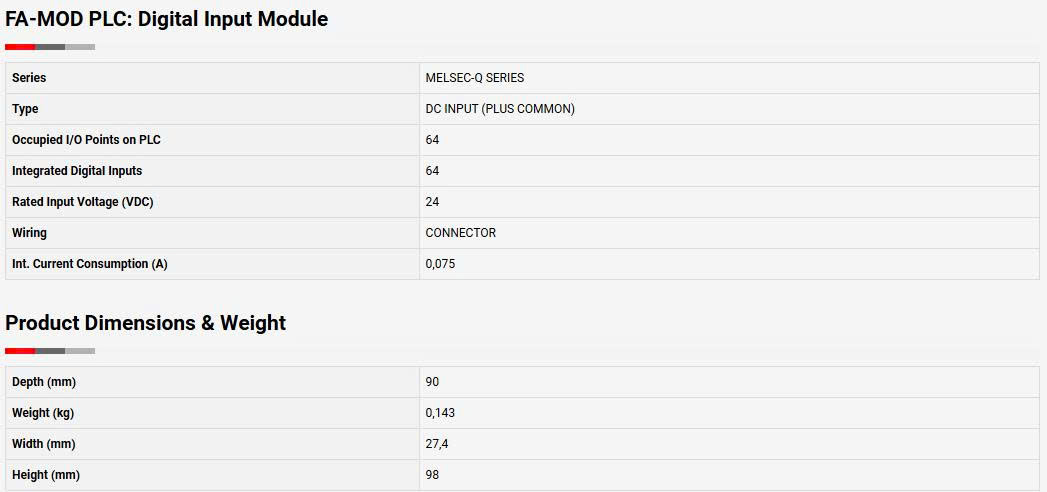Viewport: 1047px width, 492px height.
Task: Select the Wiring row label
Action: (x=29, y=233)
